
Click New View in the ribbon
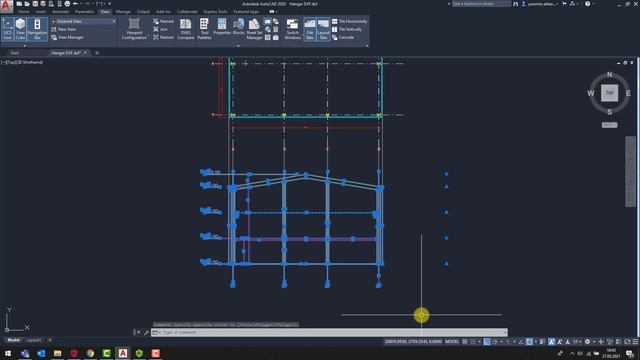point(64,29)
